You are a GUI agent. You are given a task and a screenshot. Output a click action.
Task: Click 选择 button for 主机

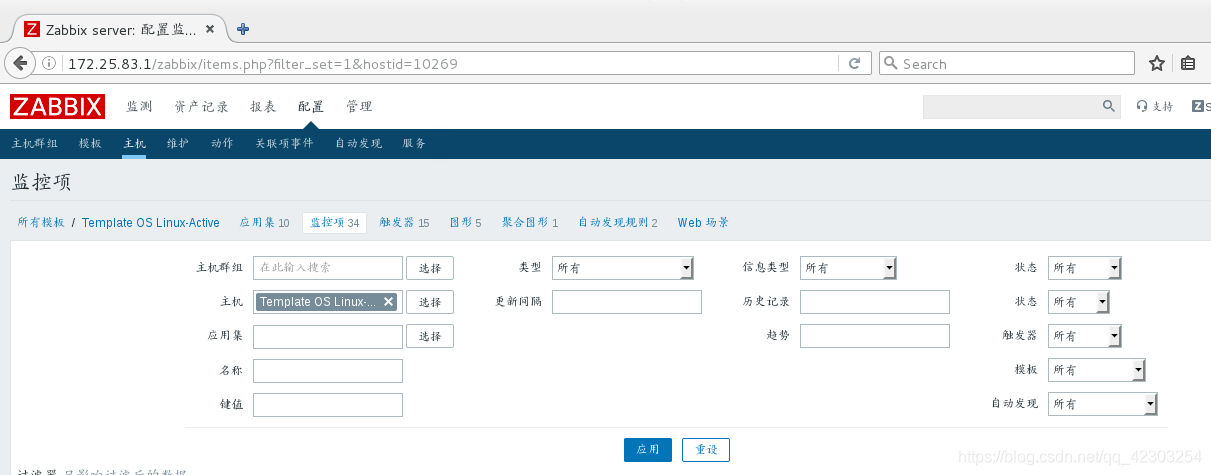click(x=430, y=302)
